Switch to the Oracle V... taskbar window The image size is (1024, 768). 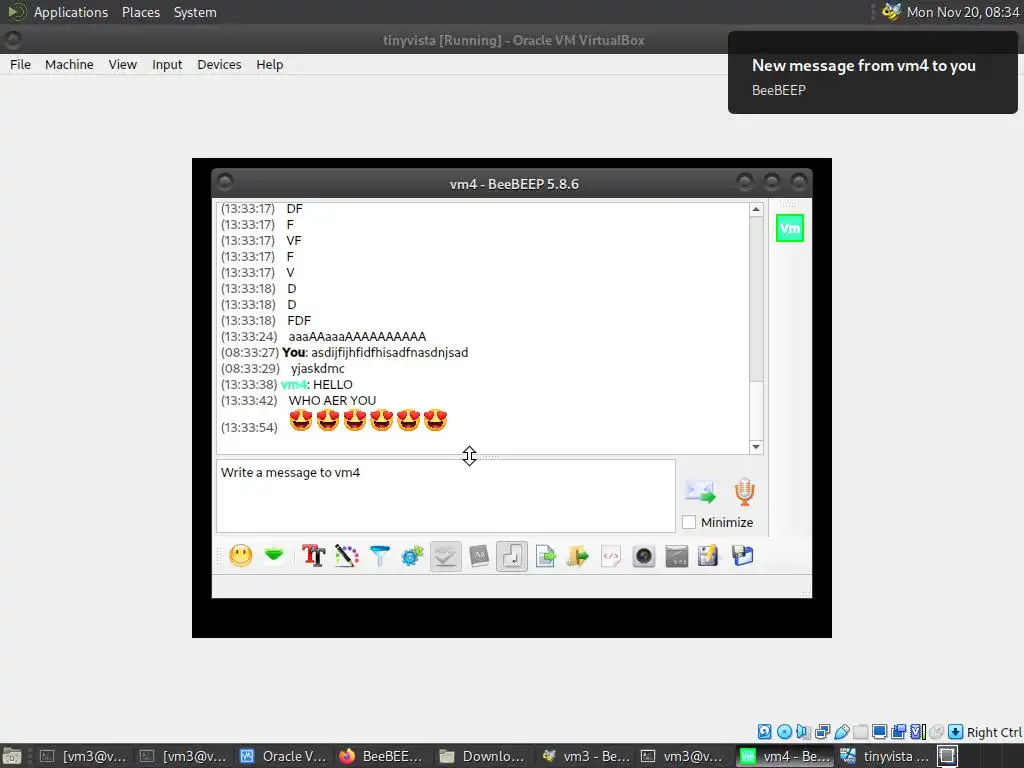pyautogui.click(x=282, y=756)
